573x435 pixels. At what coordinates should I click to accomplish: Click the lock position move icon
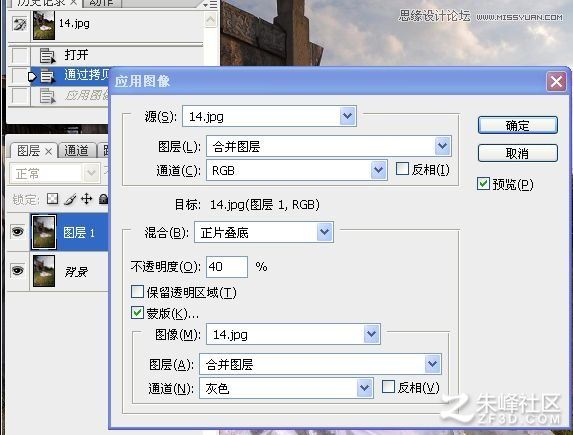click(87, 199)
